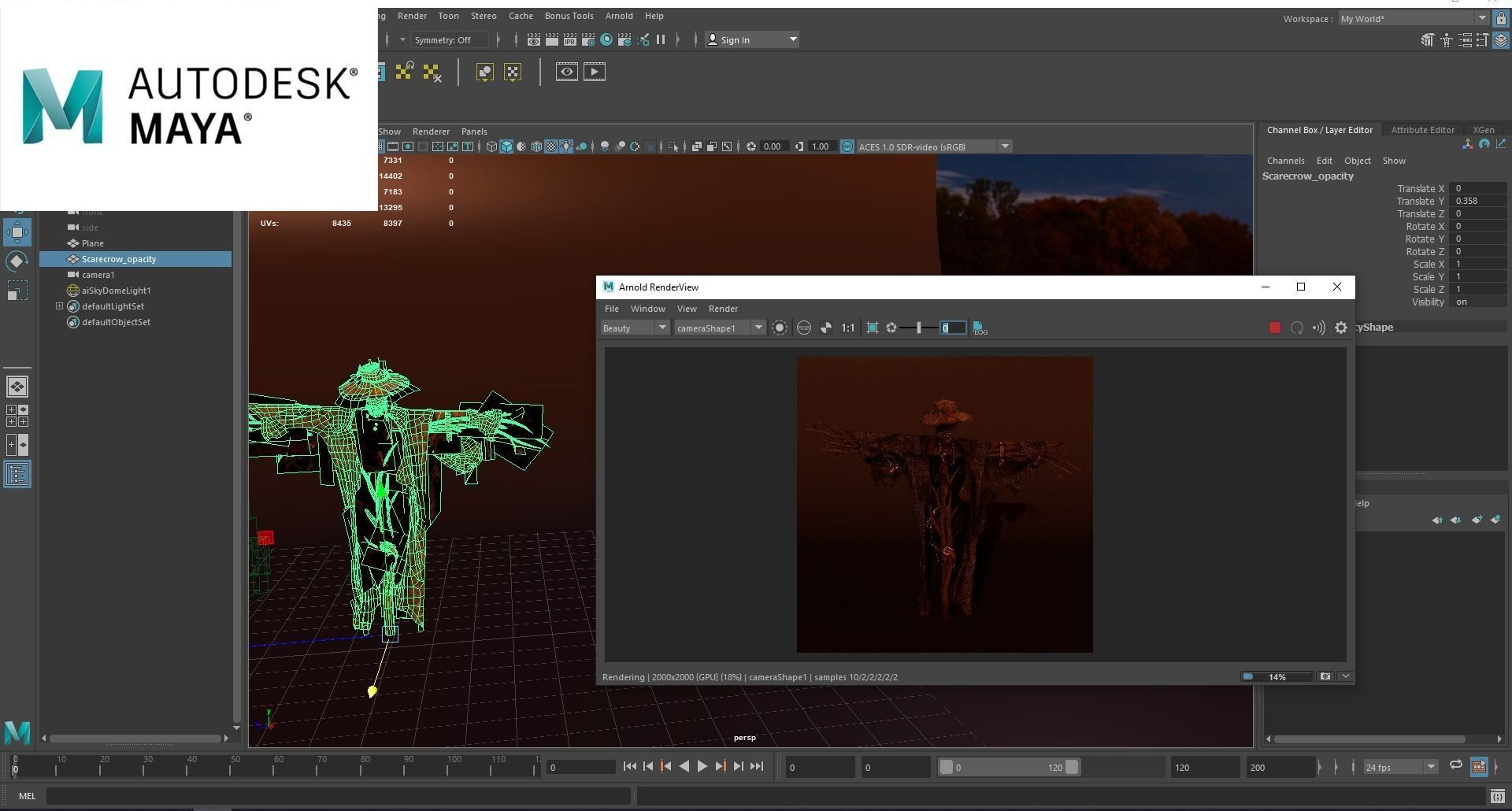Click the range slider bar between 0 and 120
This screenshot has width=1512, height=811.
pos(1009,767)
